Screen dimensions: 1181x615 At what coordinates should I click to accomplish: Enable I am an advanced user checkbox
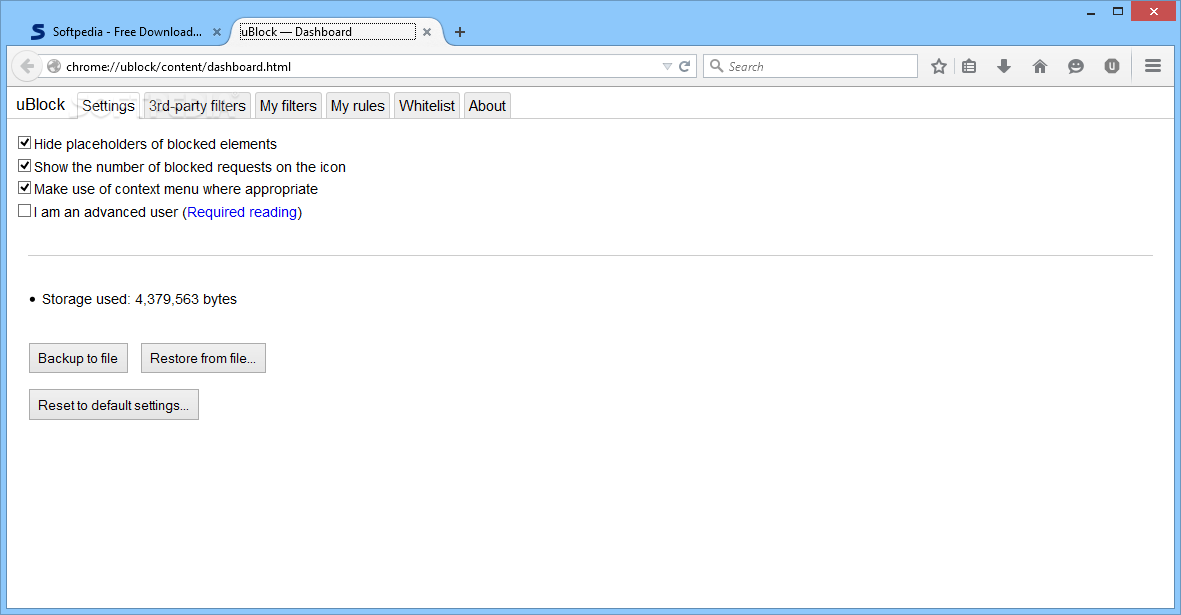tap(25, 211)
